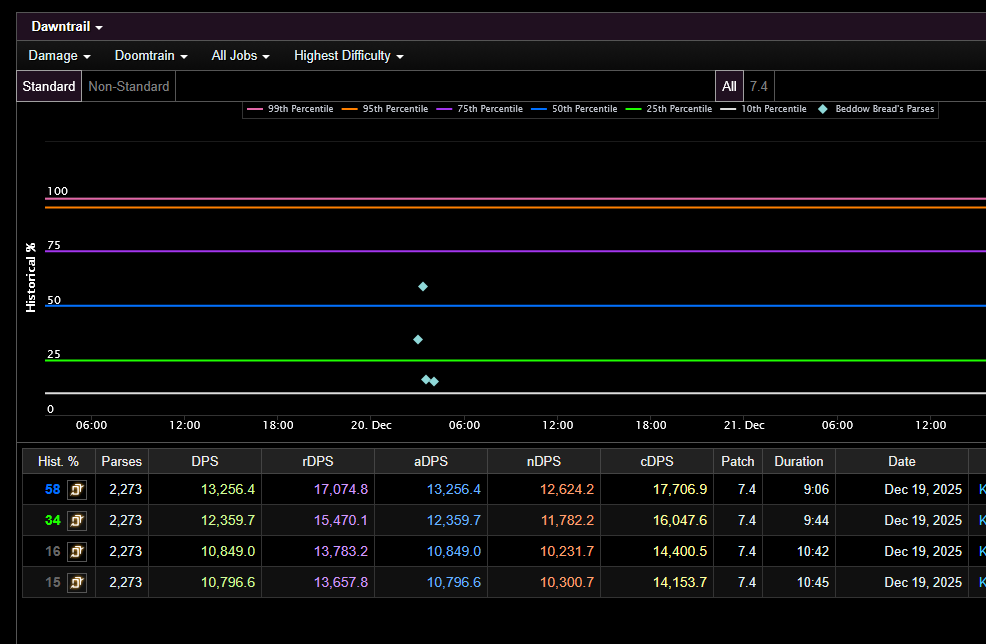Viewport: 986px width, 644px height.
Task: Select the 7.4 patch tab
Action: (758, 86)
